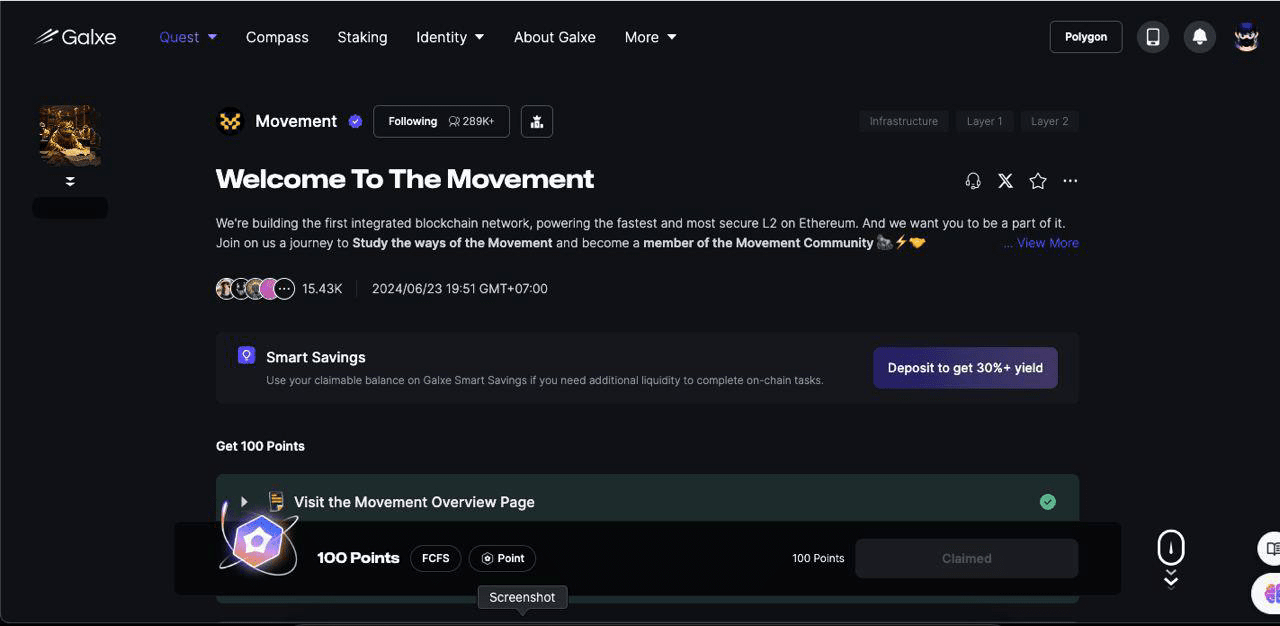Screen dimensions: 1280x626
Task: Open the mobile app icon
Action: tap(1153, 37)
